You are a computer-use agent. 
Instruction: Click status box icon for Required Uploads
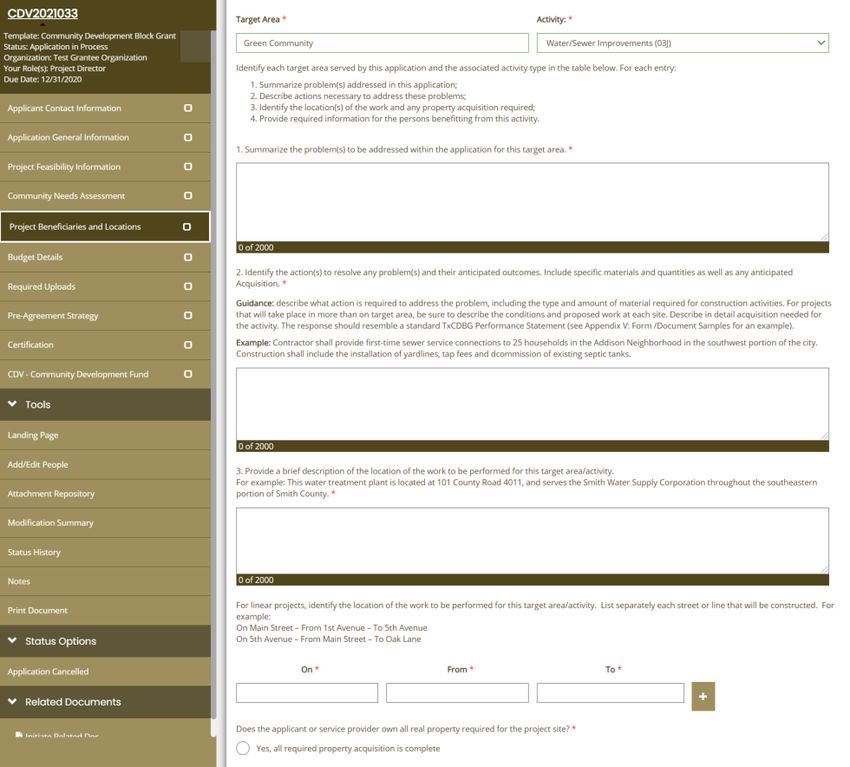click(188, 286)
